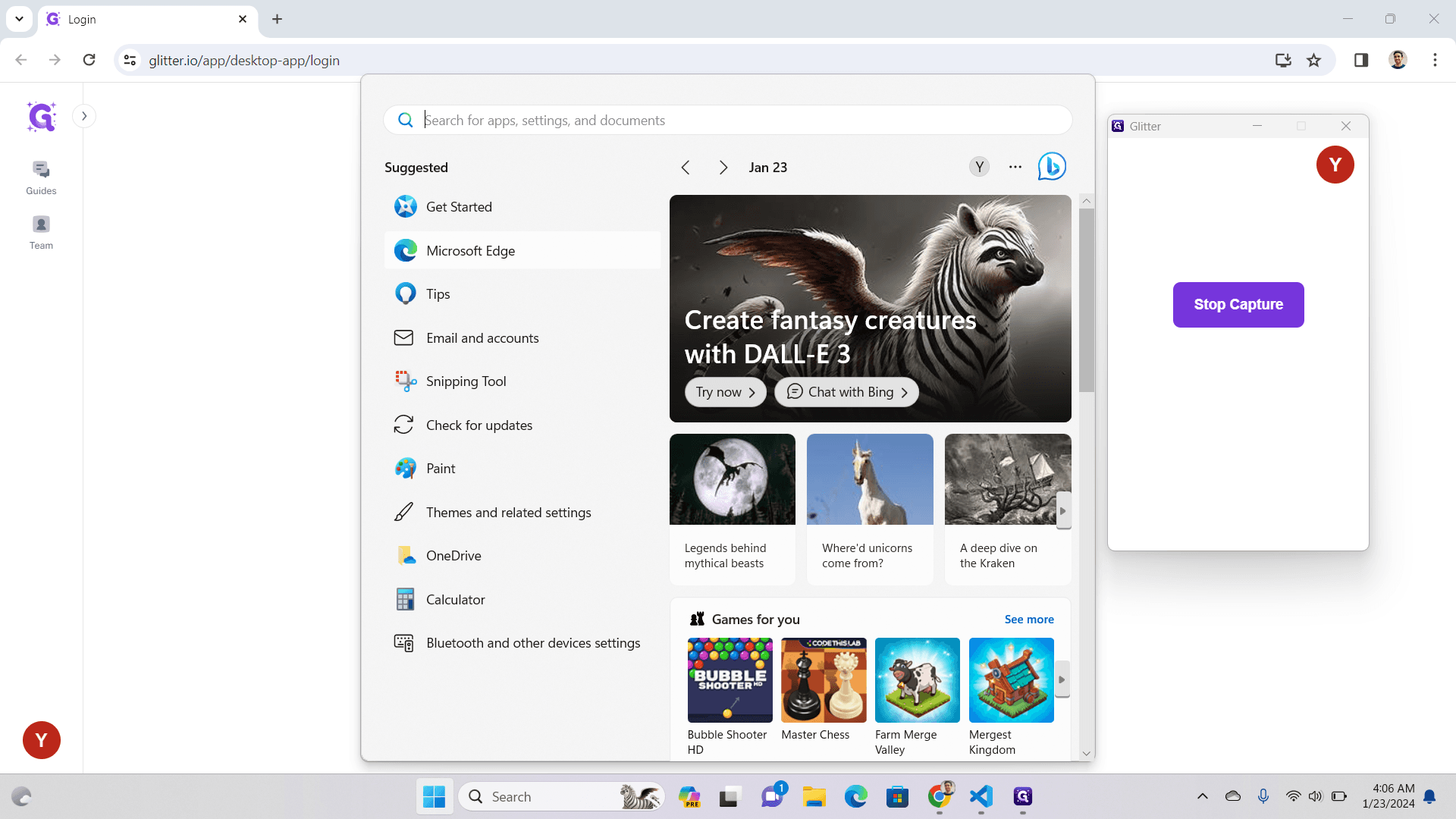Open Tips app
The height and width of the screenshot is (819, 1456).
(522, 294)
